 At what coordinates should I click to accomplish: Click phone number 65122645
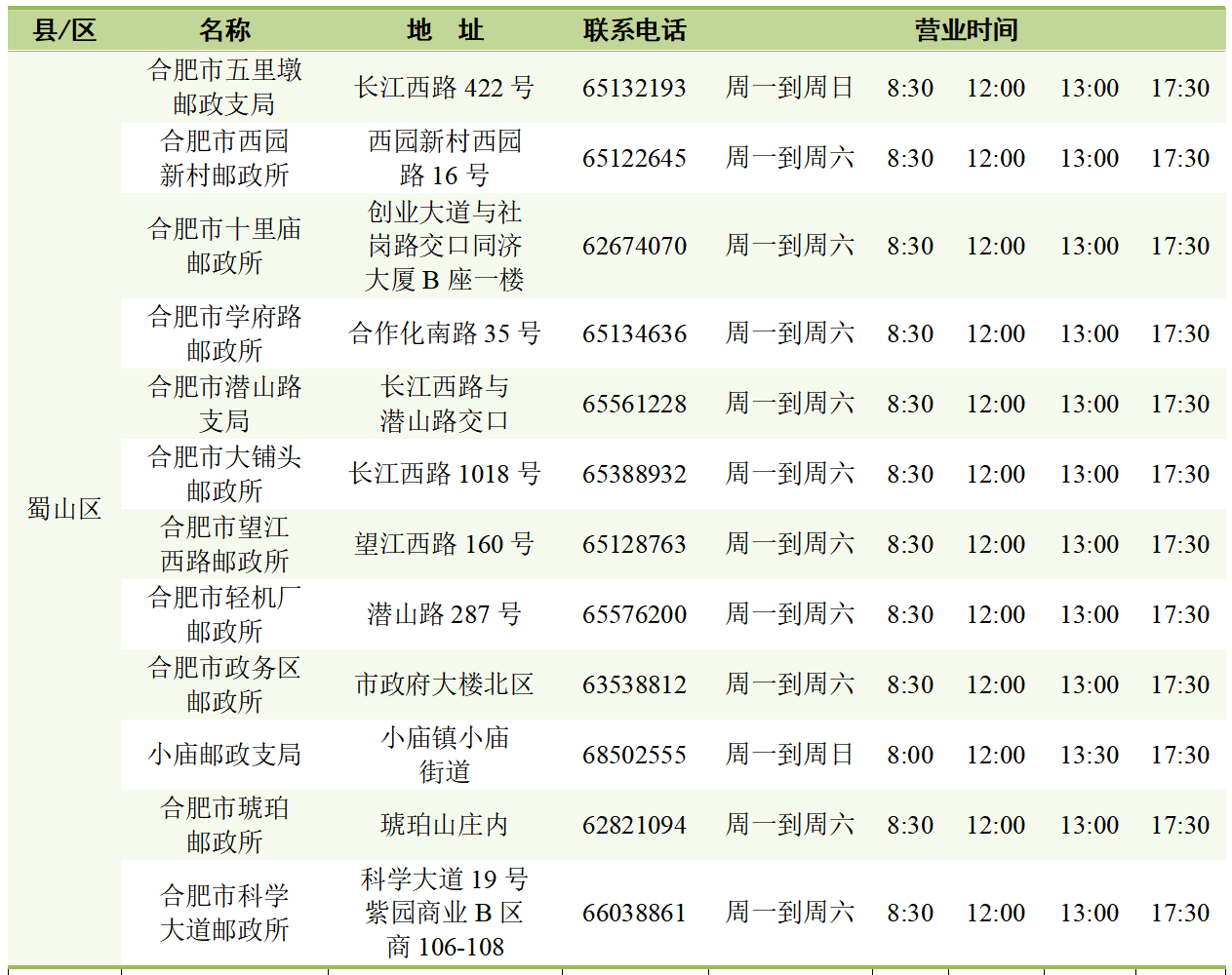(x=634, y=158)
